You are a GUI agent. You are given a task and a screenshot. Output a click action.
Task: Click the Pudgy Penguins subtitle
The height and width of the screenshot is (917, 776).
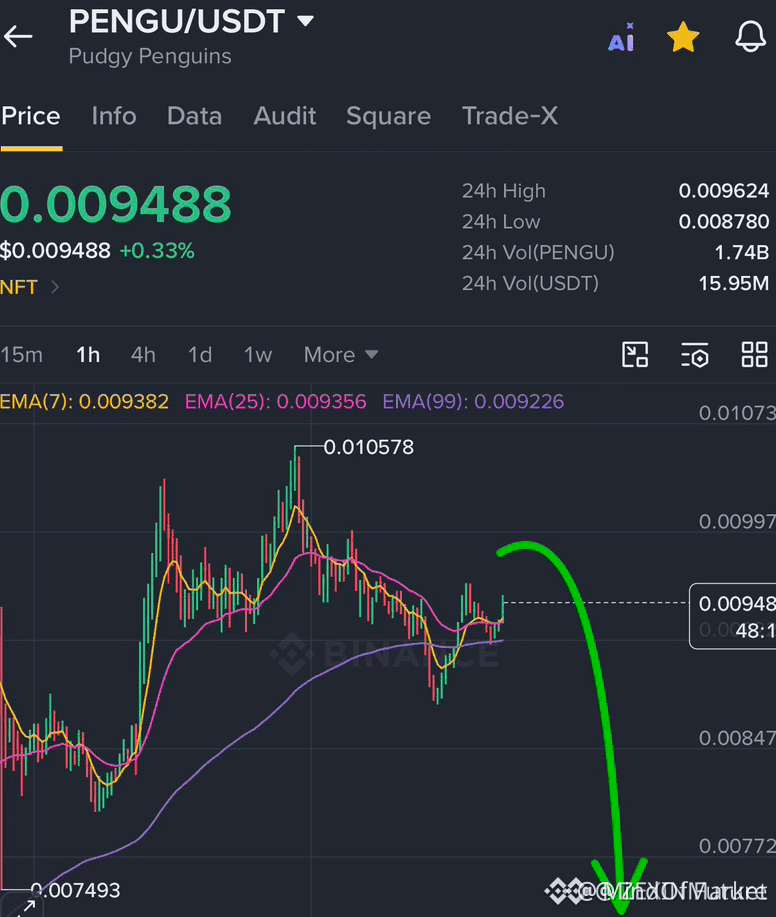click(x=150, y=57)
